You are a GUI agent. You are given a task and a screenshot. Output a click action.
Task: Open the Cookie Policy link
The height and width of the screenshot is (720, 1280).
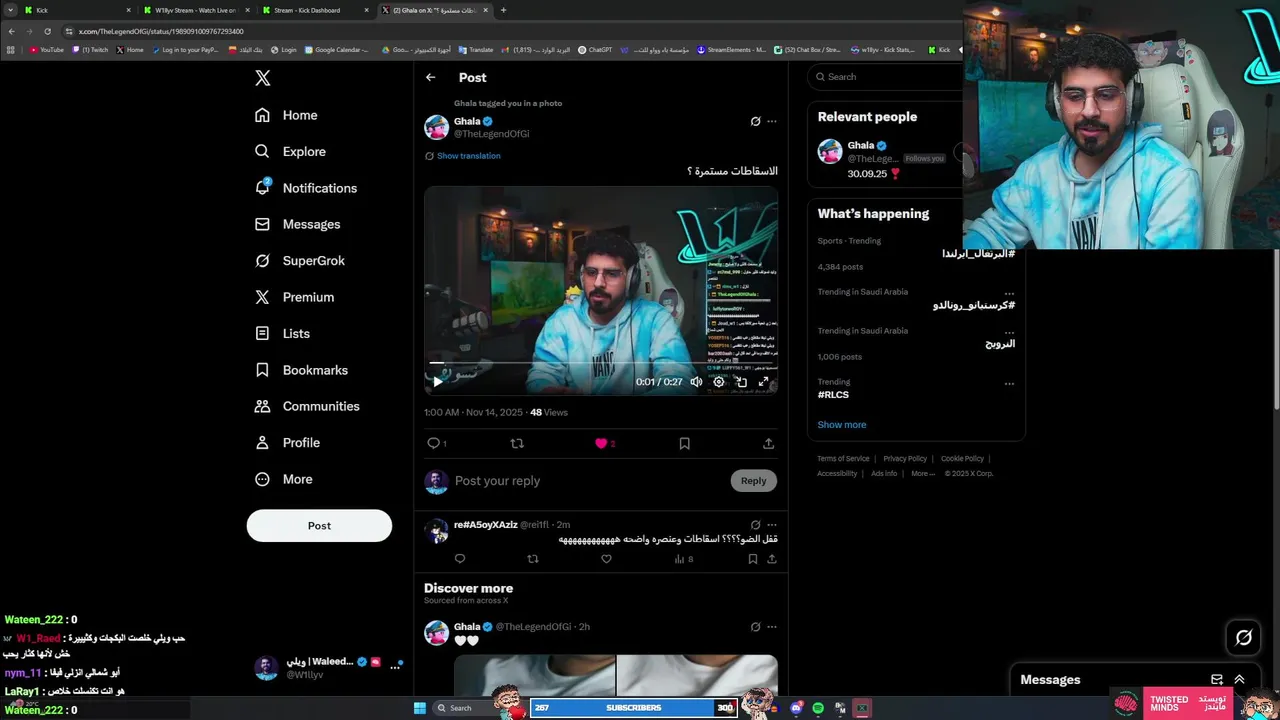pyautogui.click(x=962, y=459)
